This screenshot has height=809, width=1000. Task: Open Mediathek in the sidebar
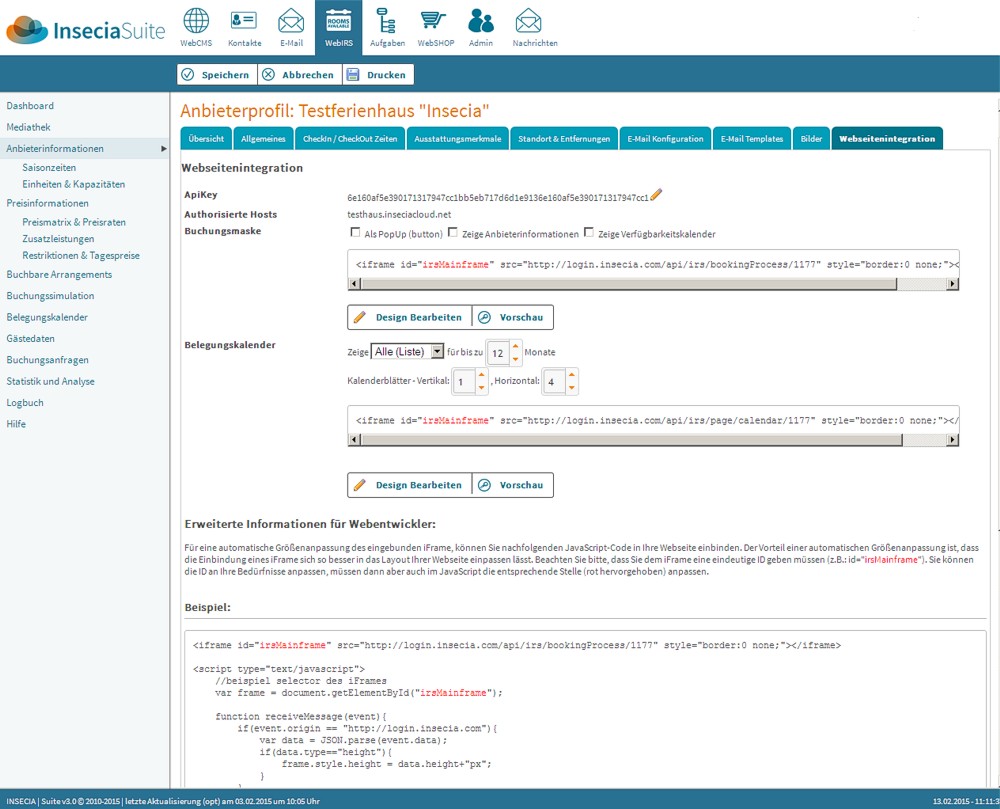[28, 127]
